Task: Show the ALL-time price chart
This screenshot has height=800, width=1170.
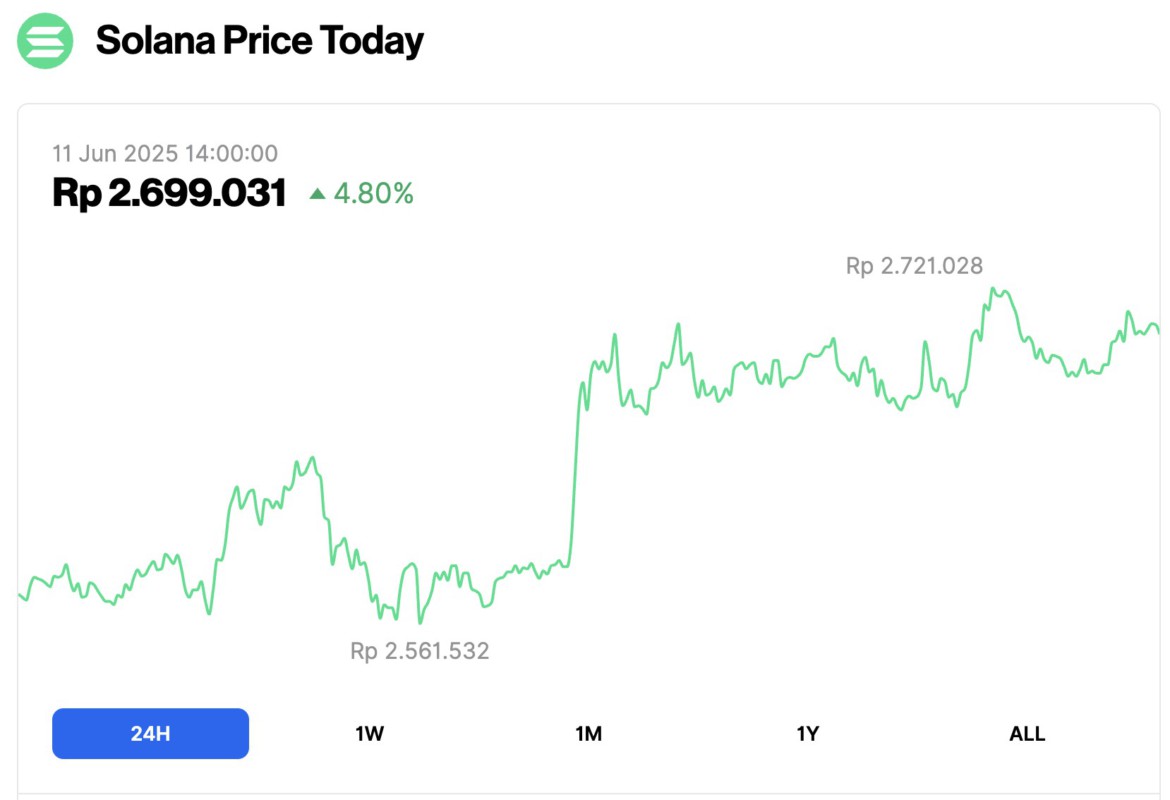Action: [x=1026, y=733]
